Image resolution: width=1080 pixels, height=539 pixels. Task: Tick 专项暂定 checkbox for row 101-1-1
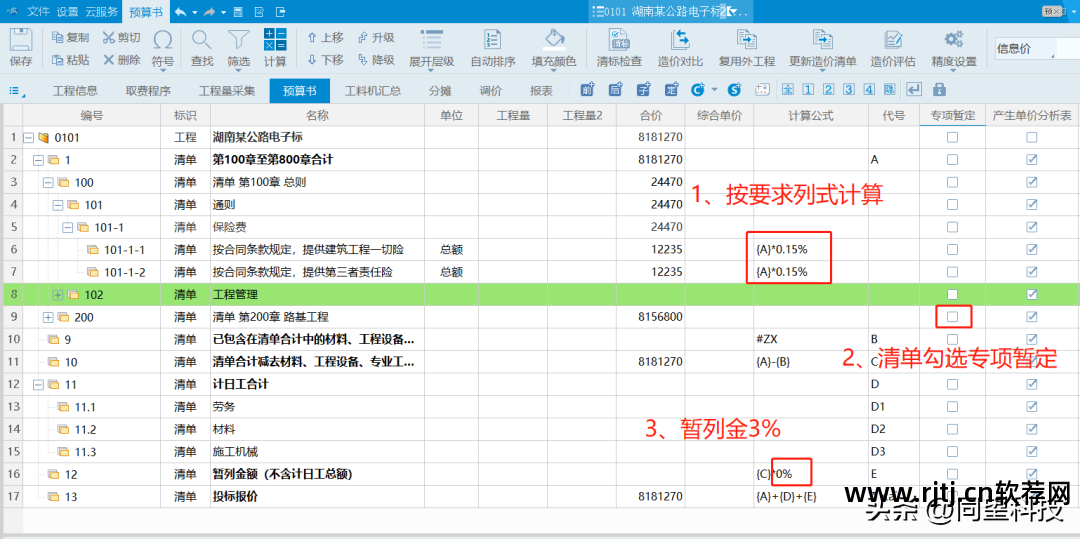pyautogui.click(x=952, y=249)
